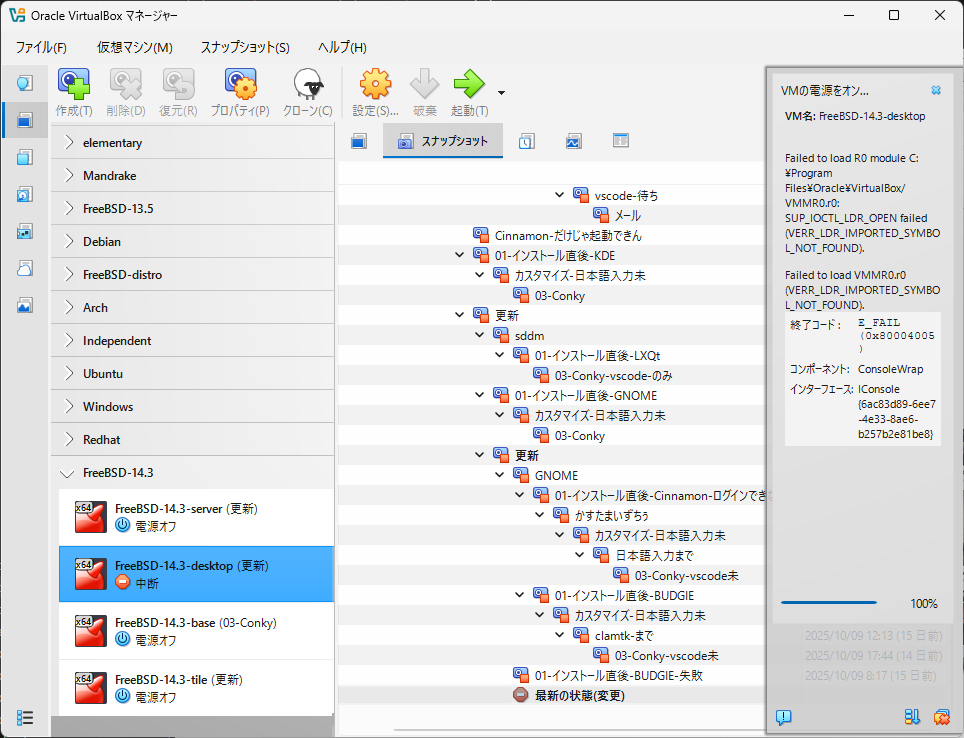Screen dimensions: 964x738
Task: Clear all notifications with the red-X bubble icon
Action: tap(941, 717)
